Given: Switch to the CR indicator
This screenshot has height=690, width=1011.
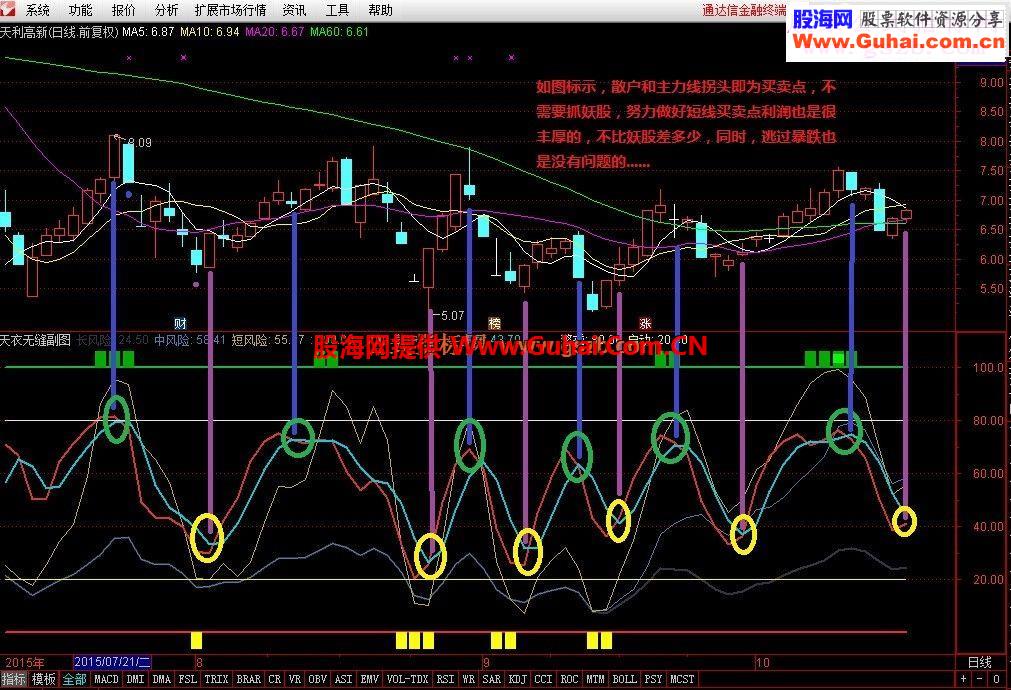Looking at the screenshot, I should pos(275,679).
